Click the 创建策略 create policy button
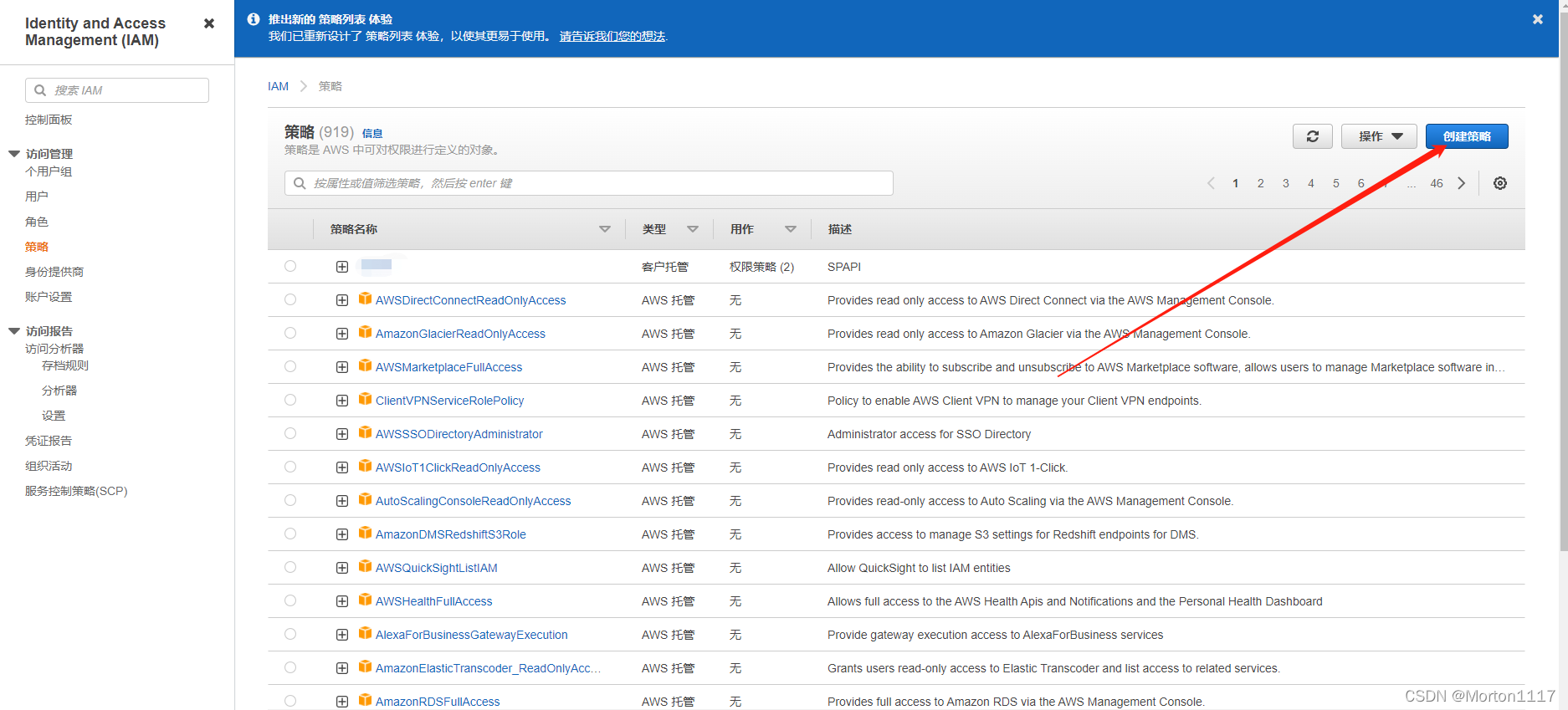Image resolution: width=1568 pixels, height=710 pixels. [1467, 136]
